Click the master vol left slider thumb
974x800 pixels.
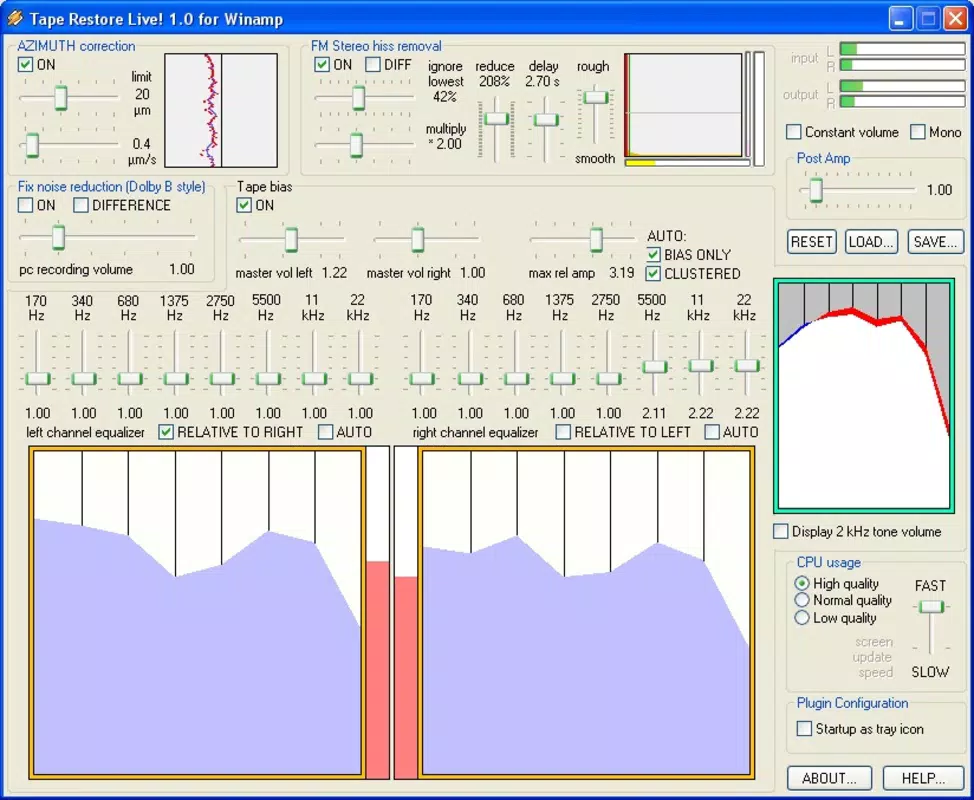[x=291, y=240]
